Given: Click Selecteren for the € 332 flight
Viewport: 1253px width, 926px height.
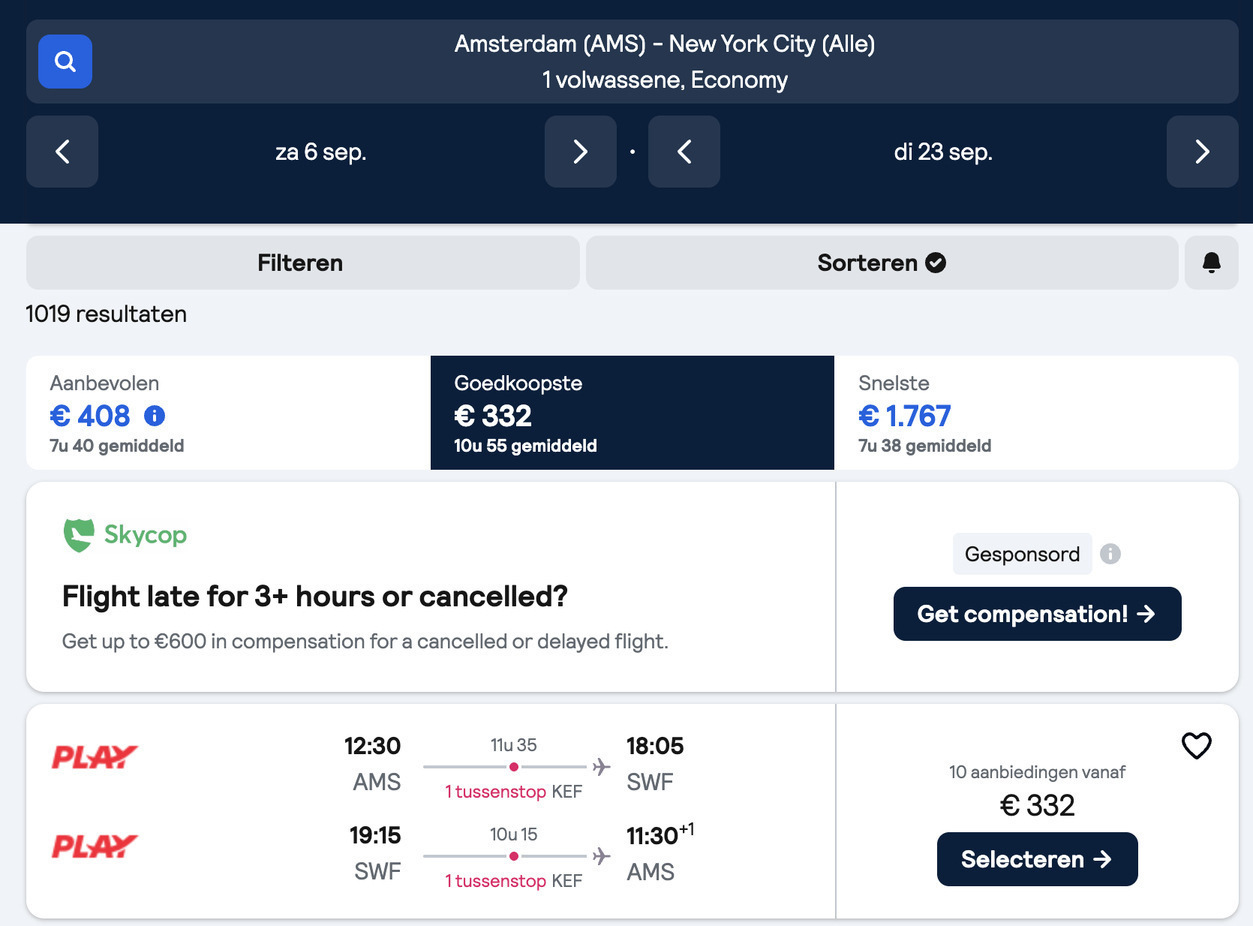Looking at the screenshot, I should pyautogui.click(x=1037, y=859).
